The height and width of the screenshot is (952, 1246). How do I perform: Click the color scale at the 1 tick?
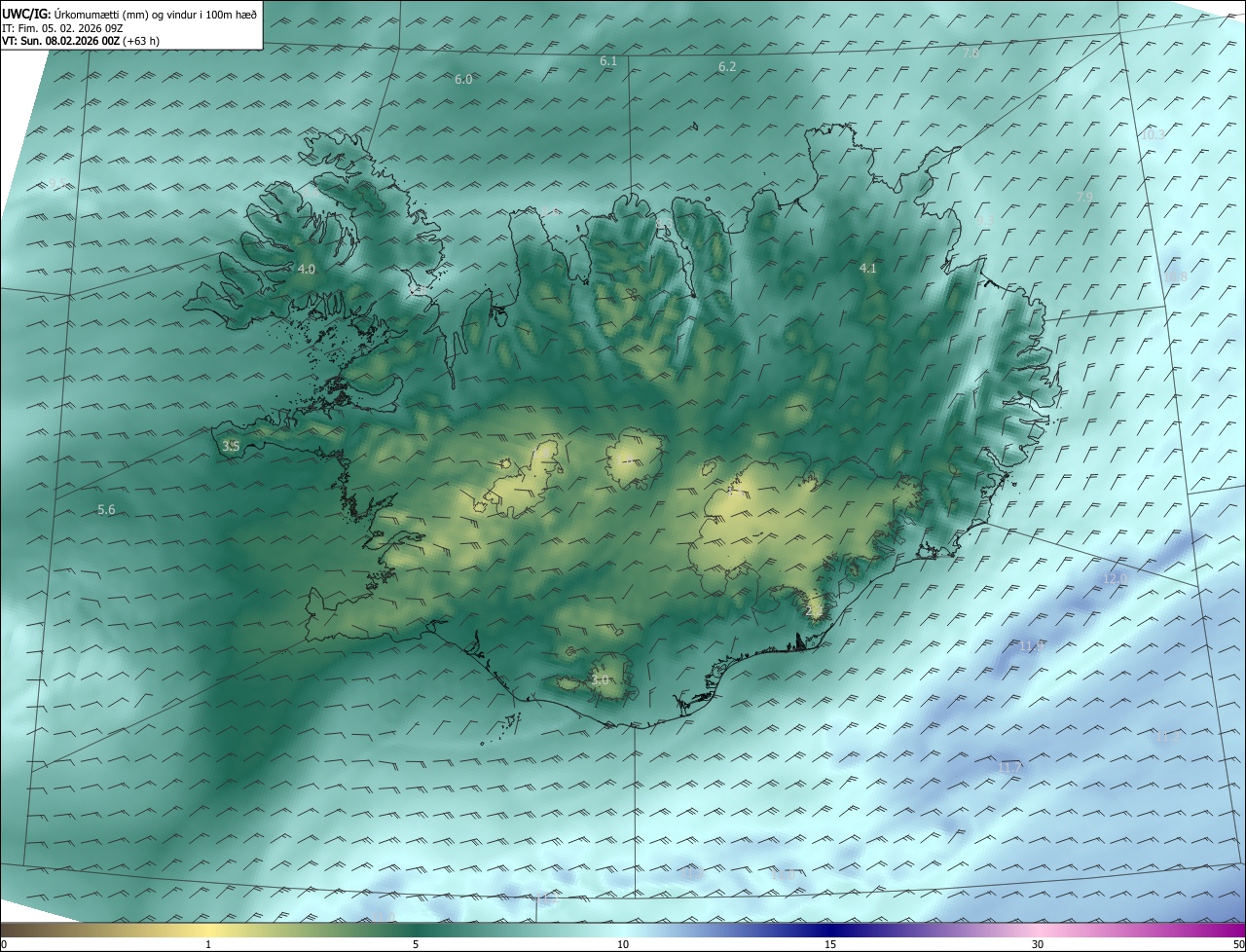pos(208,944)
